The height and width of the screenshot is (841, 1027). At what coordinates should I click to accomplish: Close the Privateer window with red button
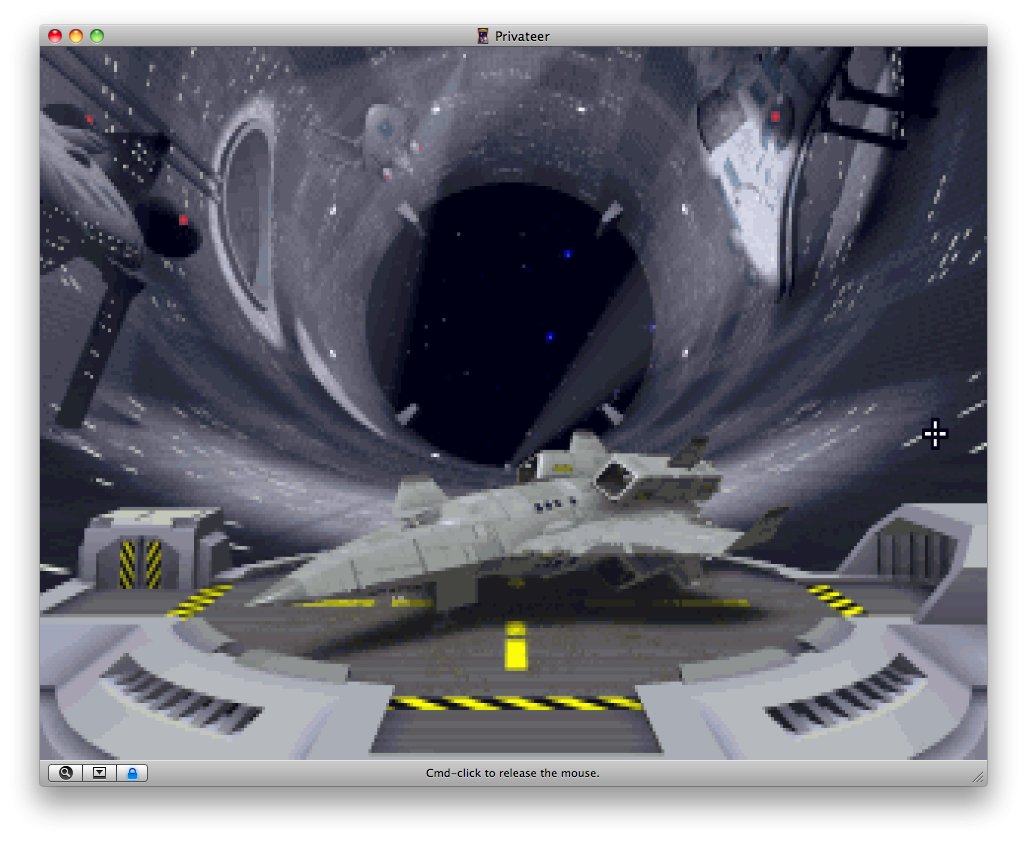click(55, 36)
